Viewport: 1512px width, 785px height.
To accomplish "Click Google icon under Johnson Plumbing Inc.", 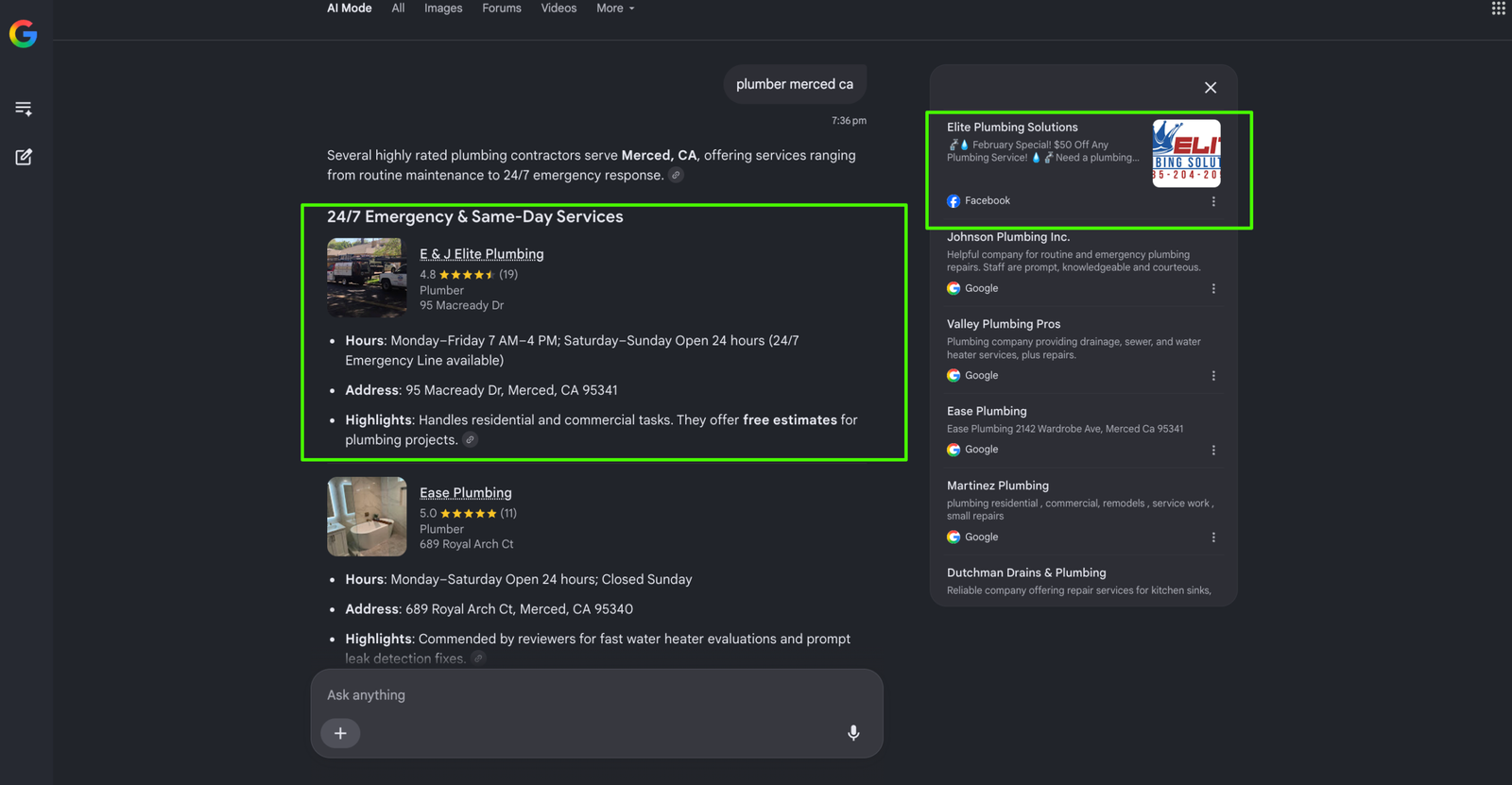I will [954, 288].
